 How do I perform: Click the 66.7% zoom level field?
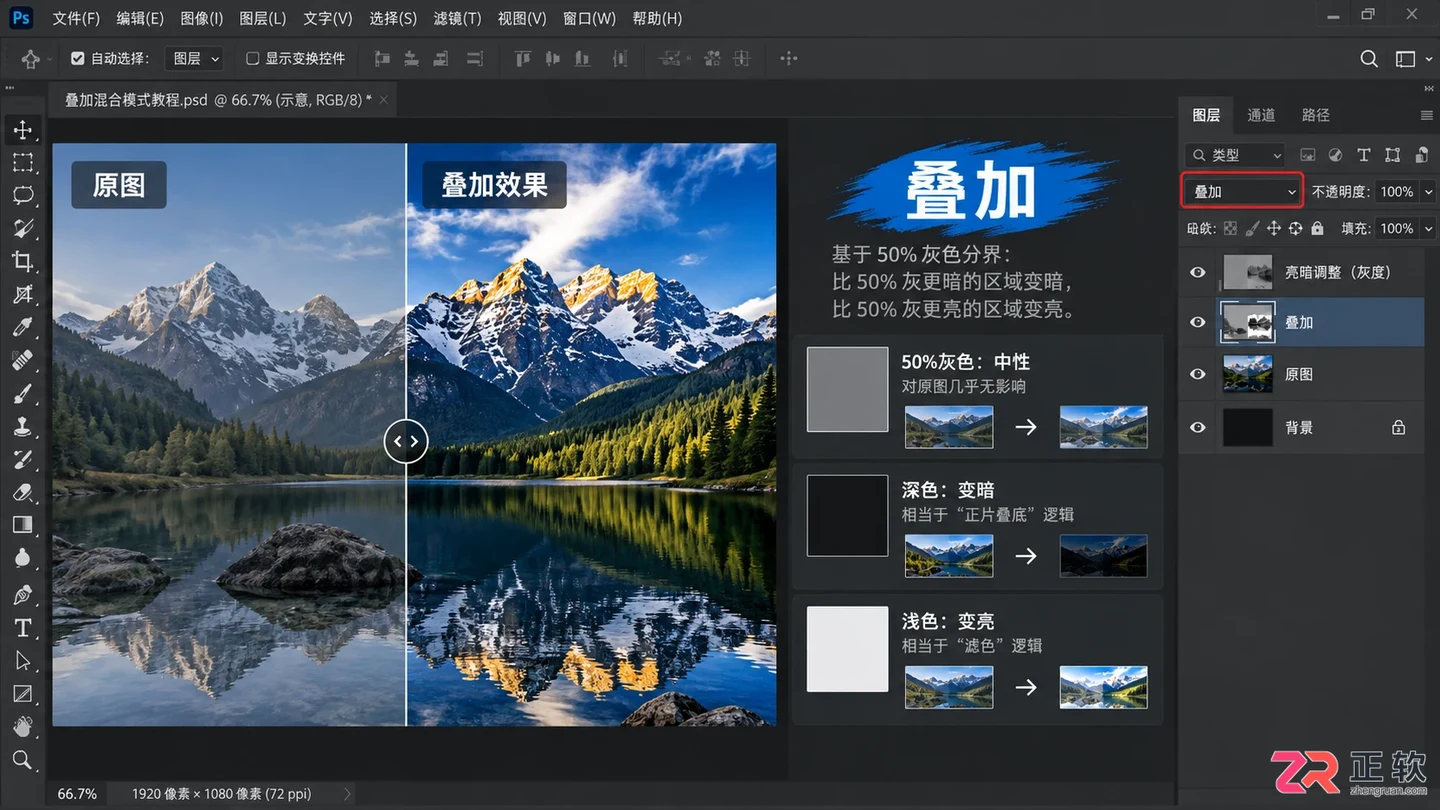[77, 794]
